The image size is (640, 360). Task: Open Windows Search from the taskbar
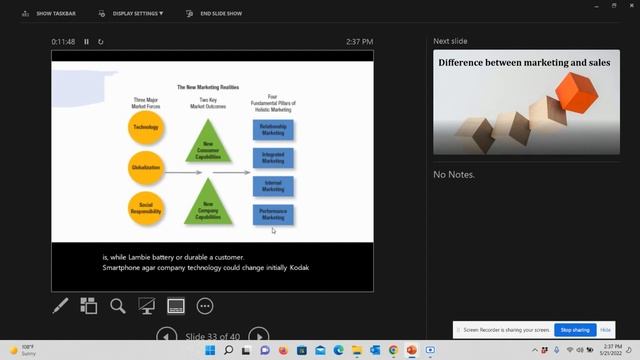pyautogui.click(x=229, y=350)
